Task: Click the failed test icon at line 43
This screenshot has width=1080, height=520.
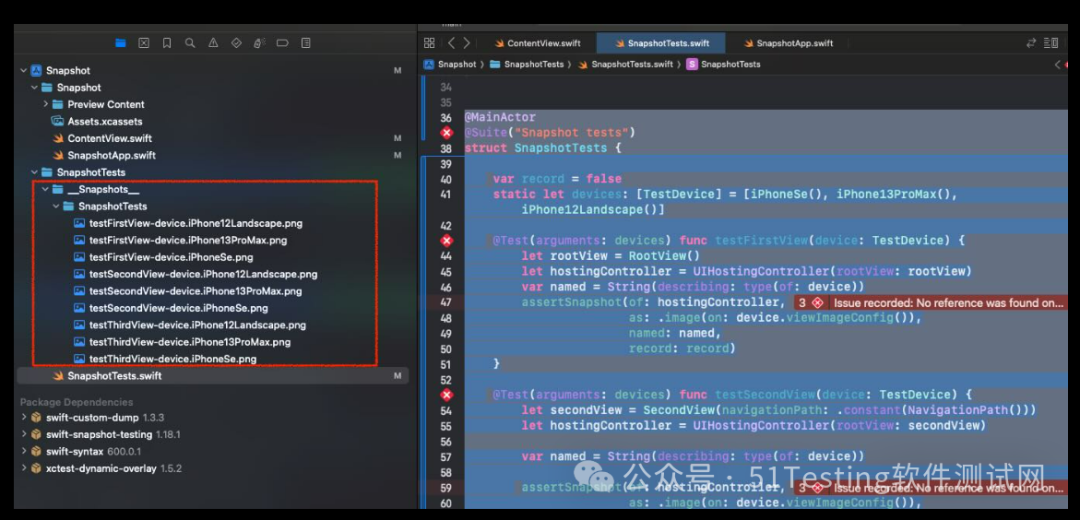Action: coord(447,240)
